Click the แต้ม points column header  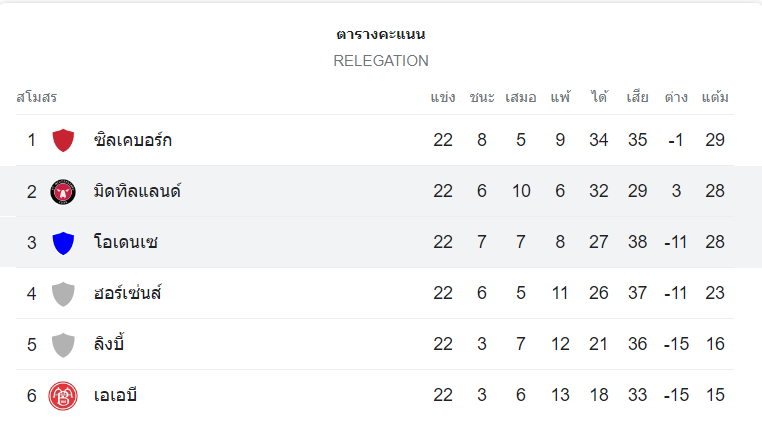(x=715, y=98)
